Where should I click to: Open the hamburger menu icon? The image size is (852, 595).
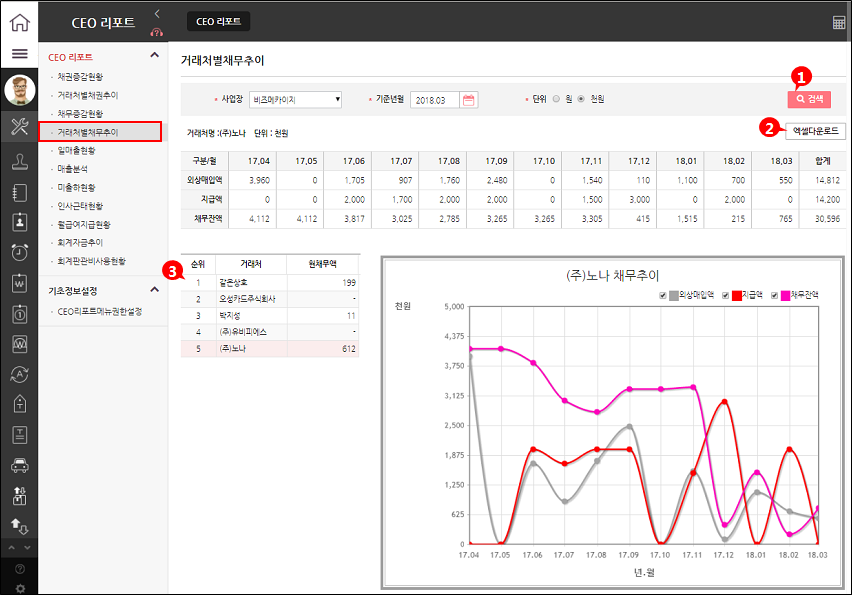19,54
